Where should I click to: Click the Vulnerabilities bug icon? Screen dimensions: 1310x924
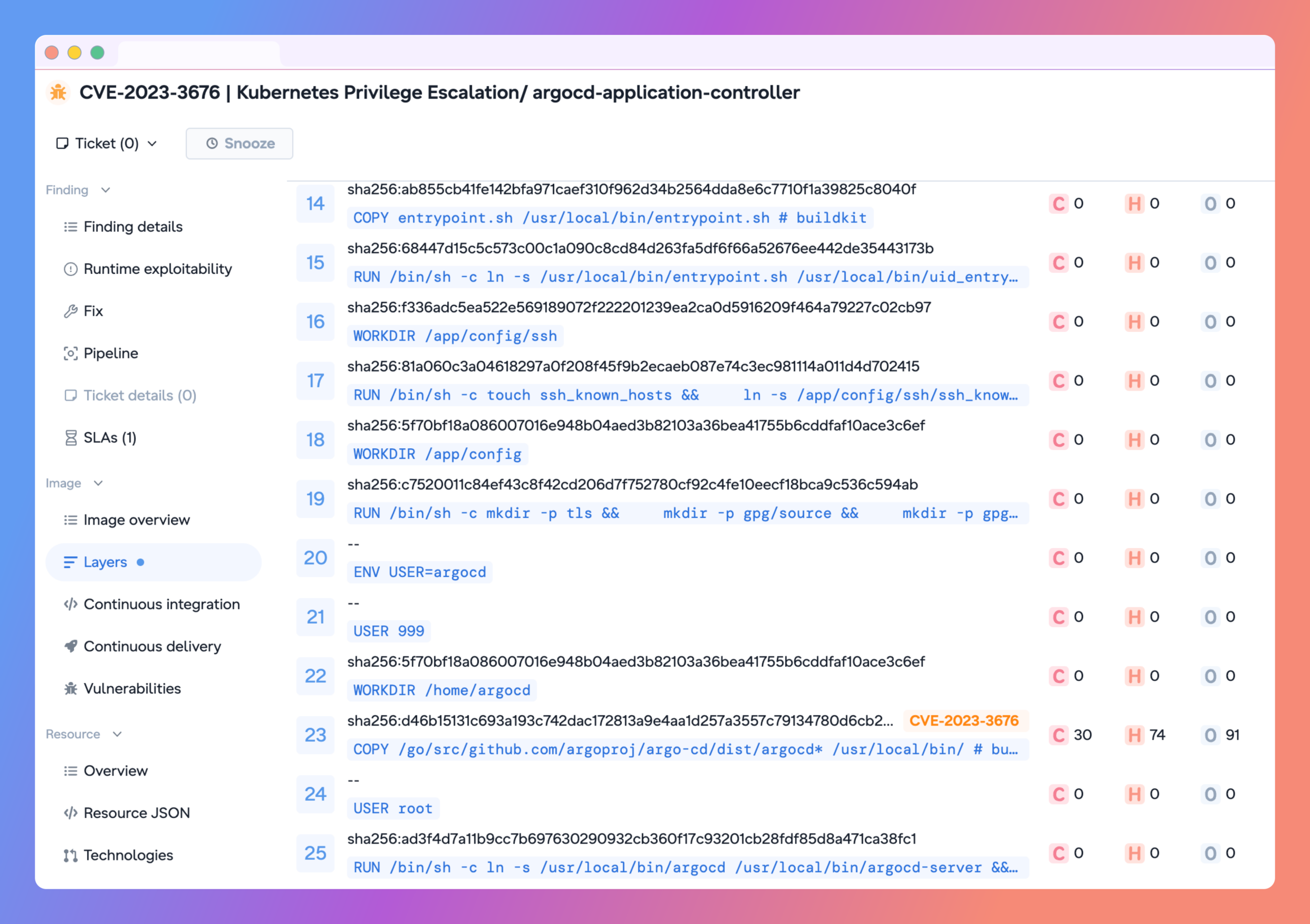[x=70, y=689]
